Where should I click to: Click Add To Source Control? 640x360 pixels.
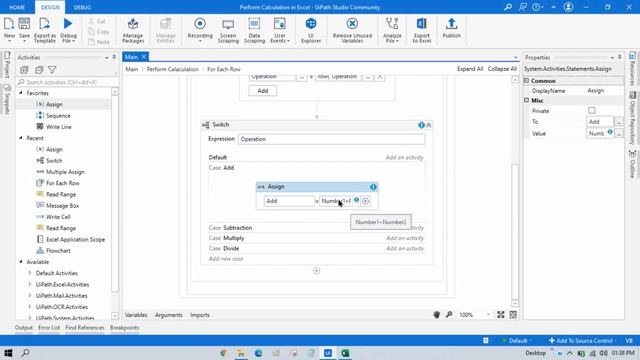point(581,340)
